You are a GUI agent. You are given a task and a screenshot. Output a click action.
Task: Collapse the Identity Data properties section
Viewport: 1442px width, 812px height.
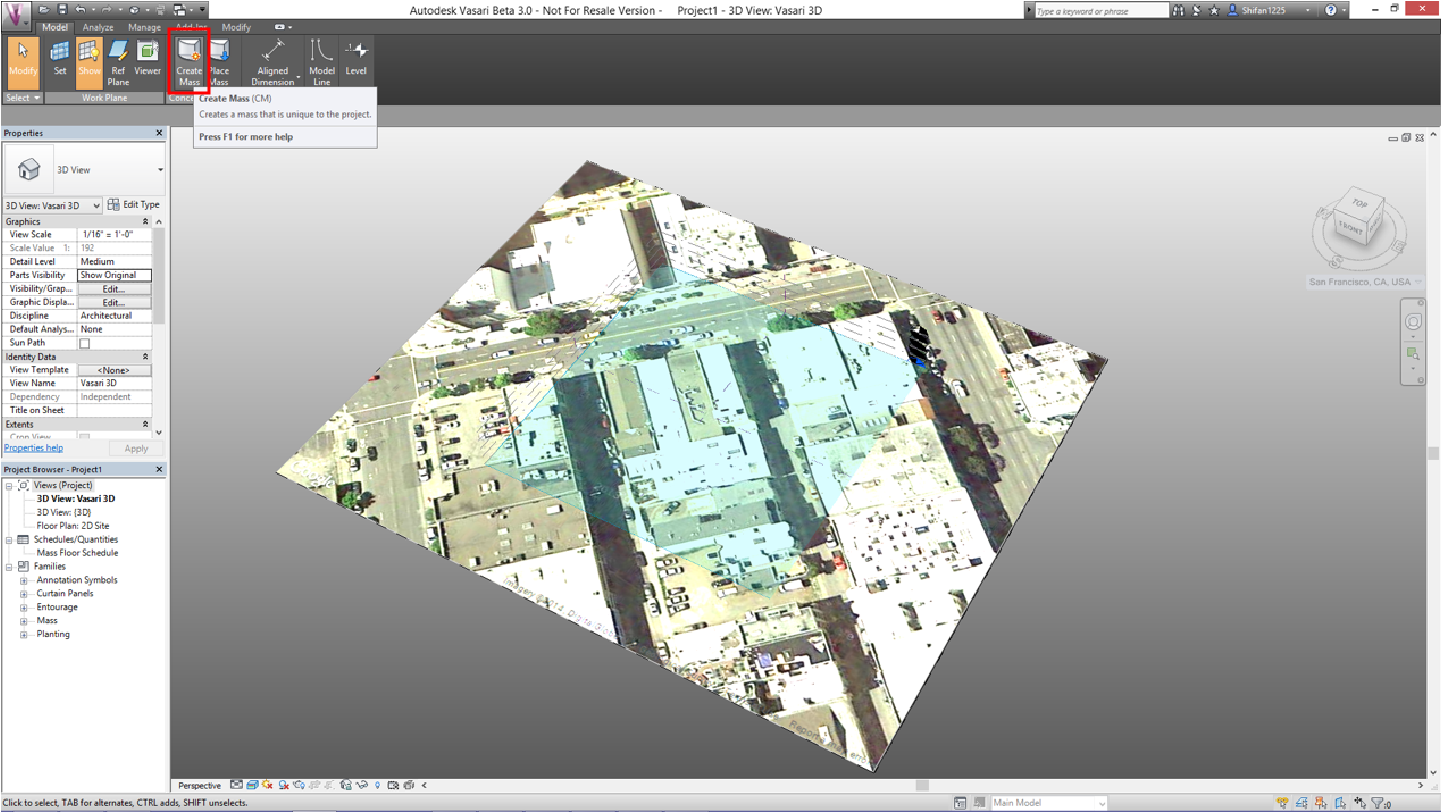pos(145,357)
